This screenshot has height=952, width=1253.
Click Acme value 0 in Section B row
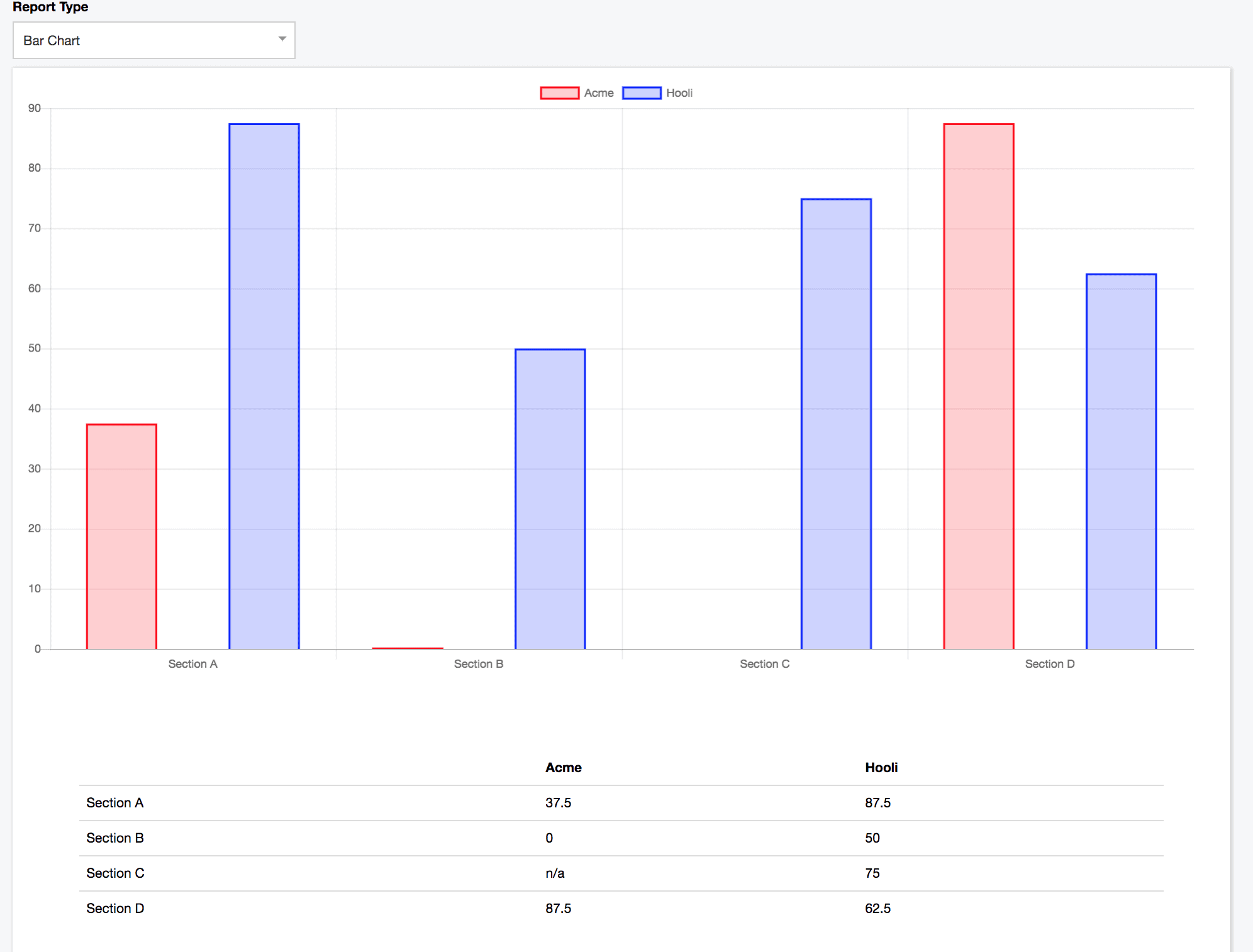tap(549, 838)
